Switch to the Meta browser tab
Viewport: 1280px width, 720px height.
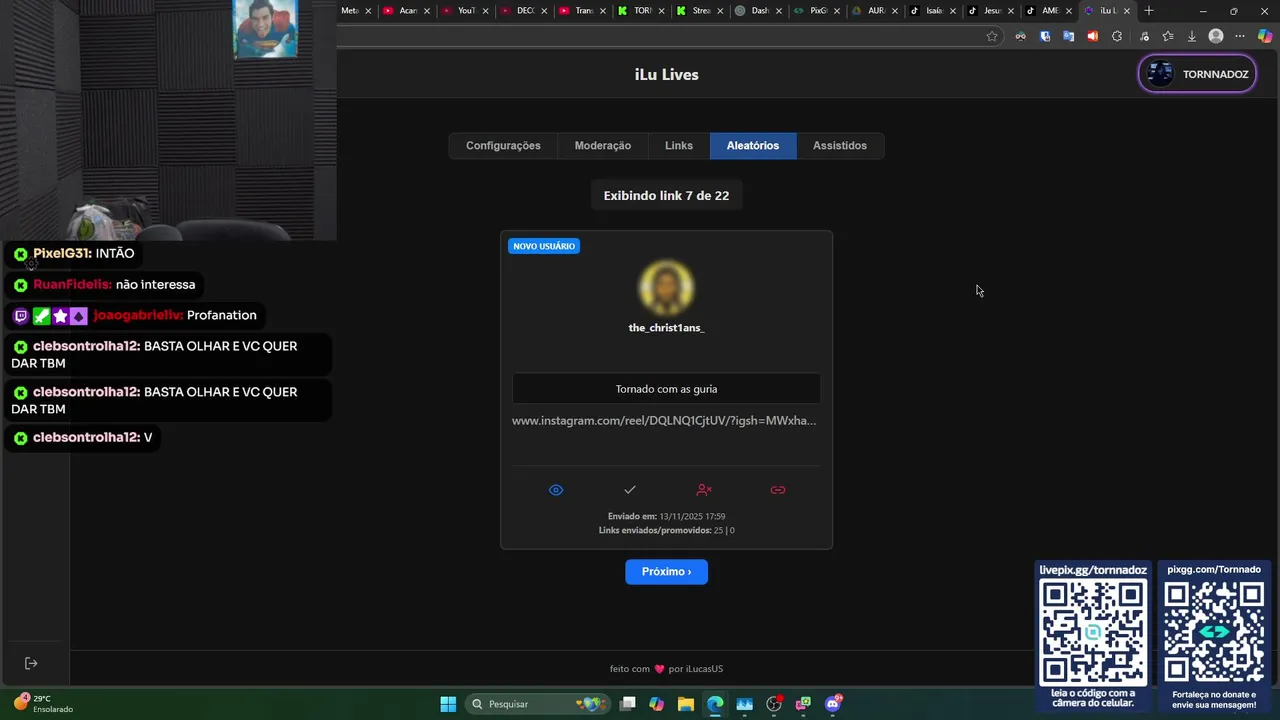pos(357,11)
